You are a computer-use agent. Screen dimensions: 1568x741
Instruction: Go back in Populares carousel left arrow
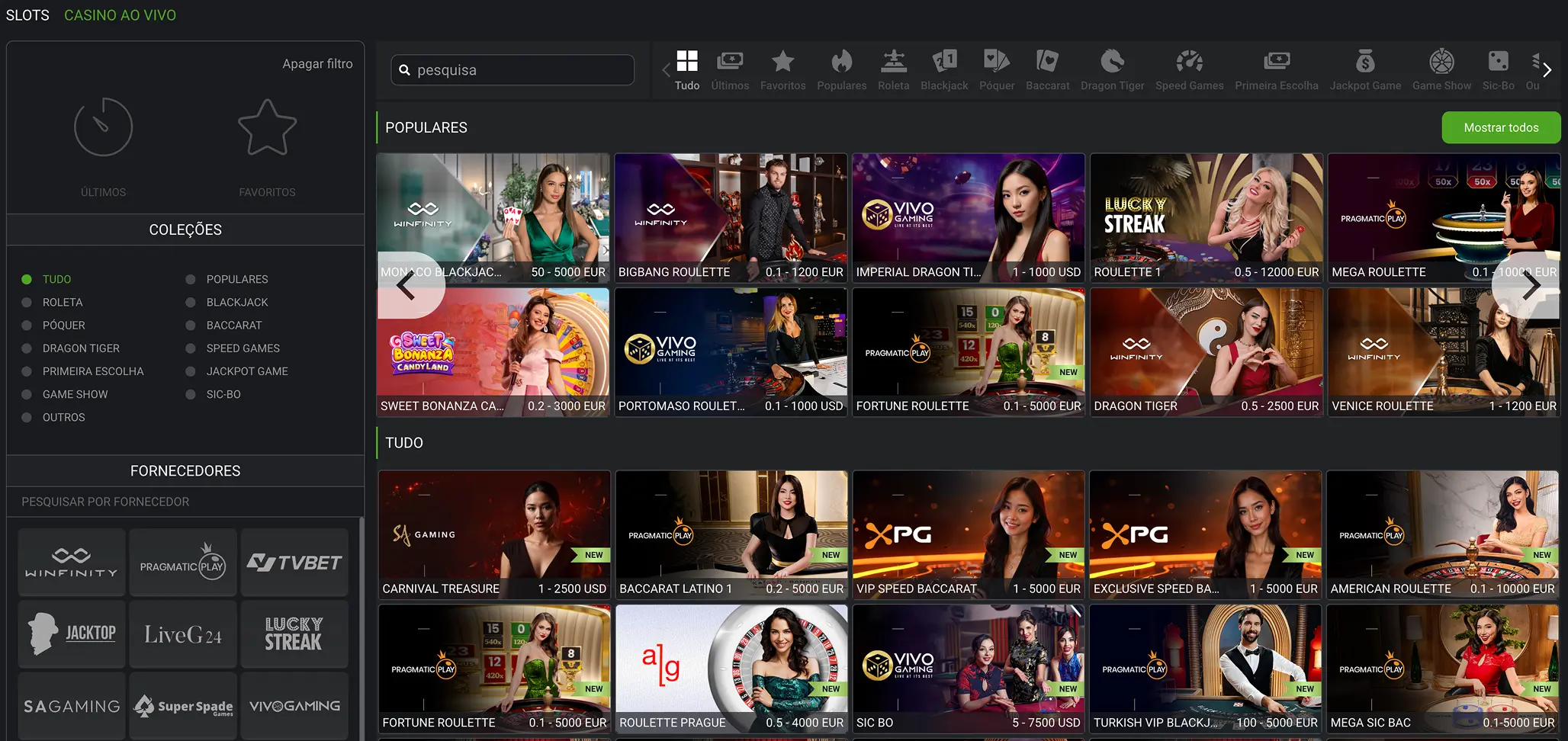click(406, 285)
